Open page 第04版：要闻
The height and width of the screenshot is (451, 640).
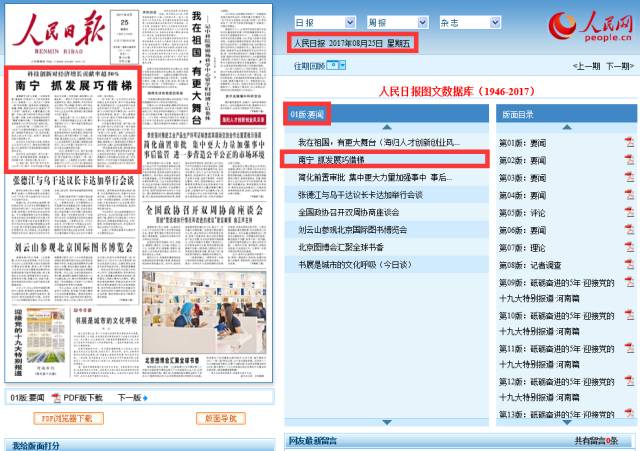(523, 196)
